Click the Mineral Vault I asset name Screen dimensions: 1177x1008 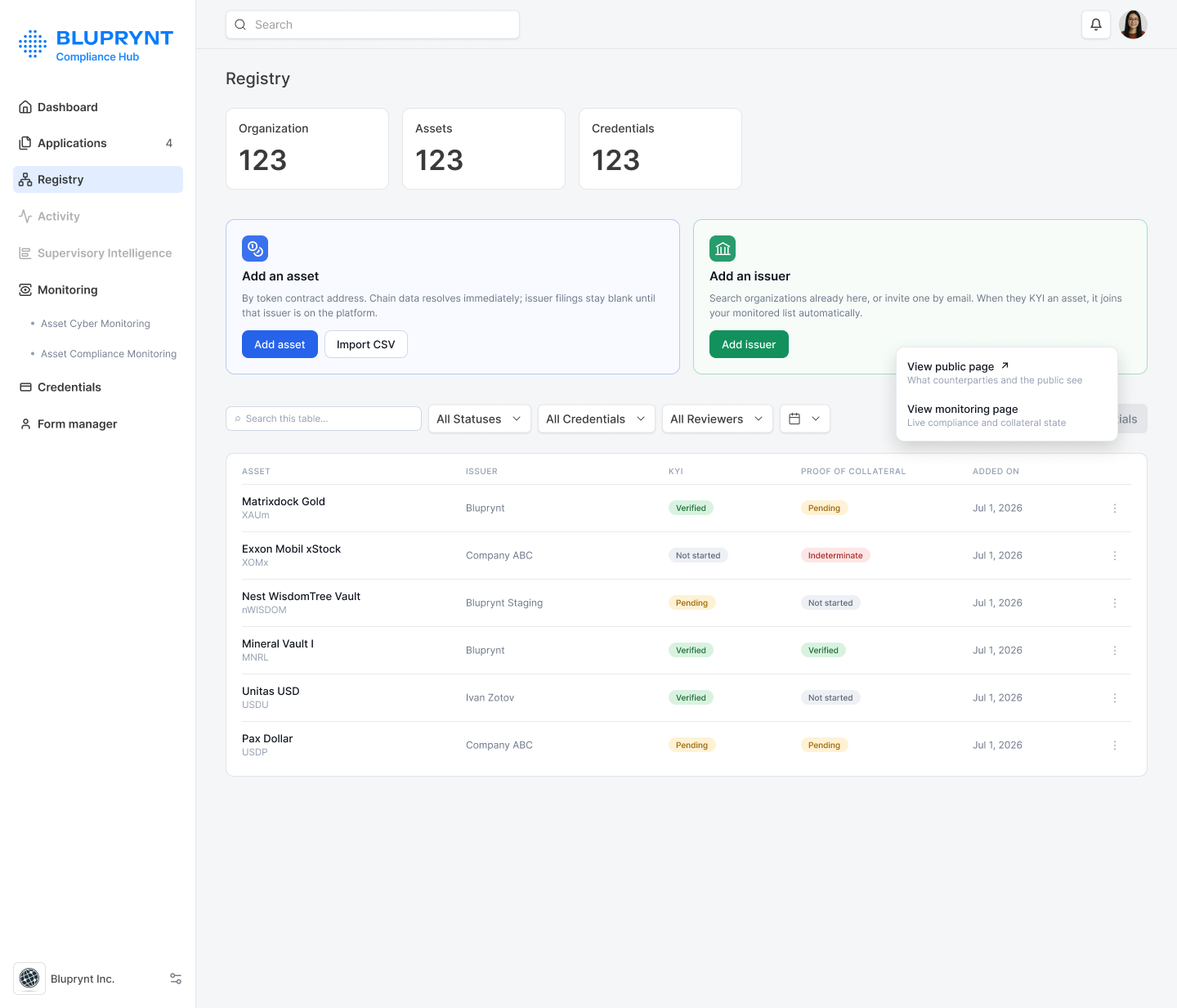[278, 643]
